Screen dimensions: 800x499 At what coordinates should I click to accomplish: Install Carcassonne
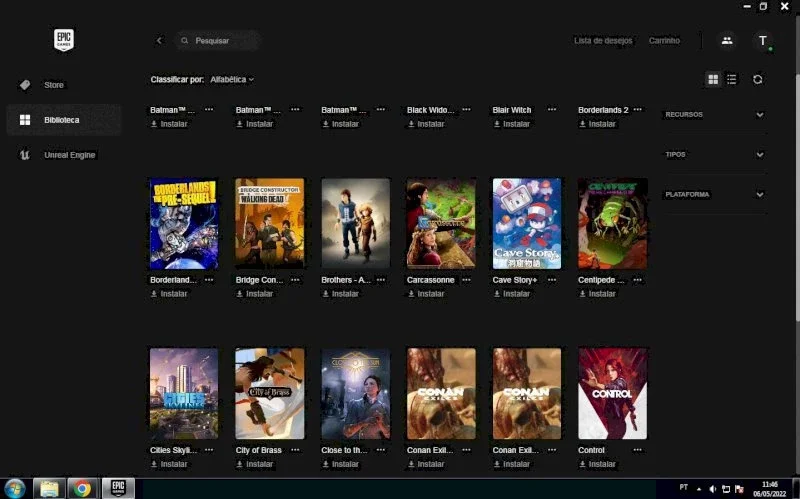[x=426, y=294]
